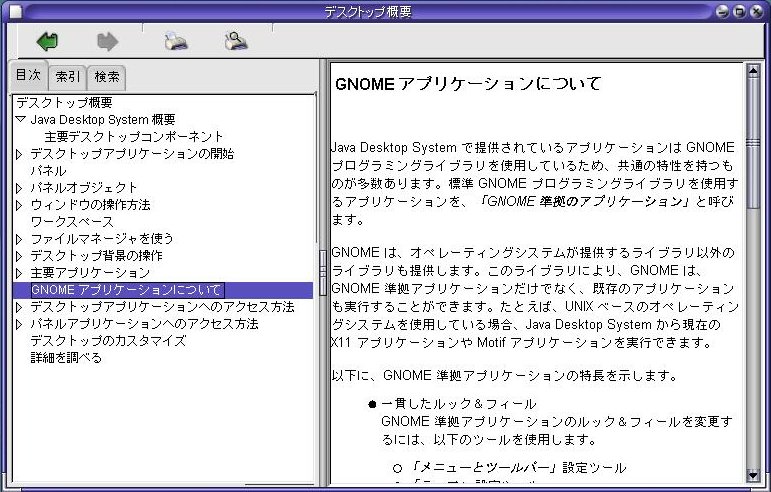This screenshot has height=492, width=771.
Task: Open デスクトップアプリケーションへのアクセス方法 topic
Action: tap(162, 307)
